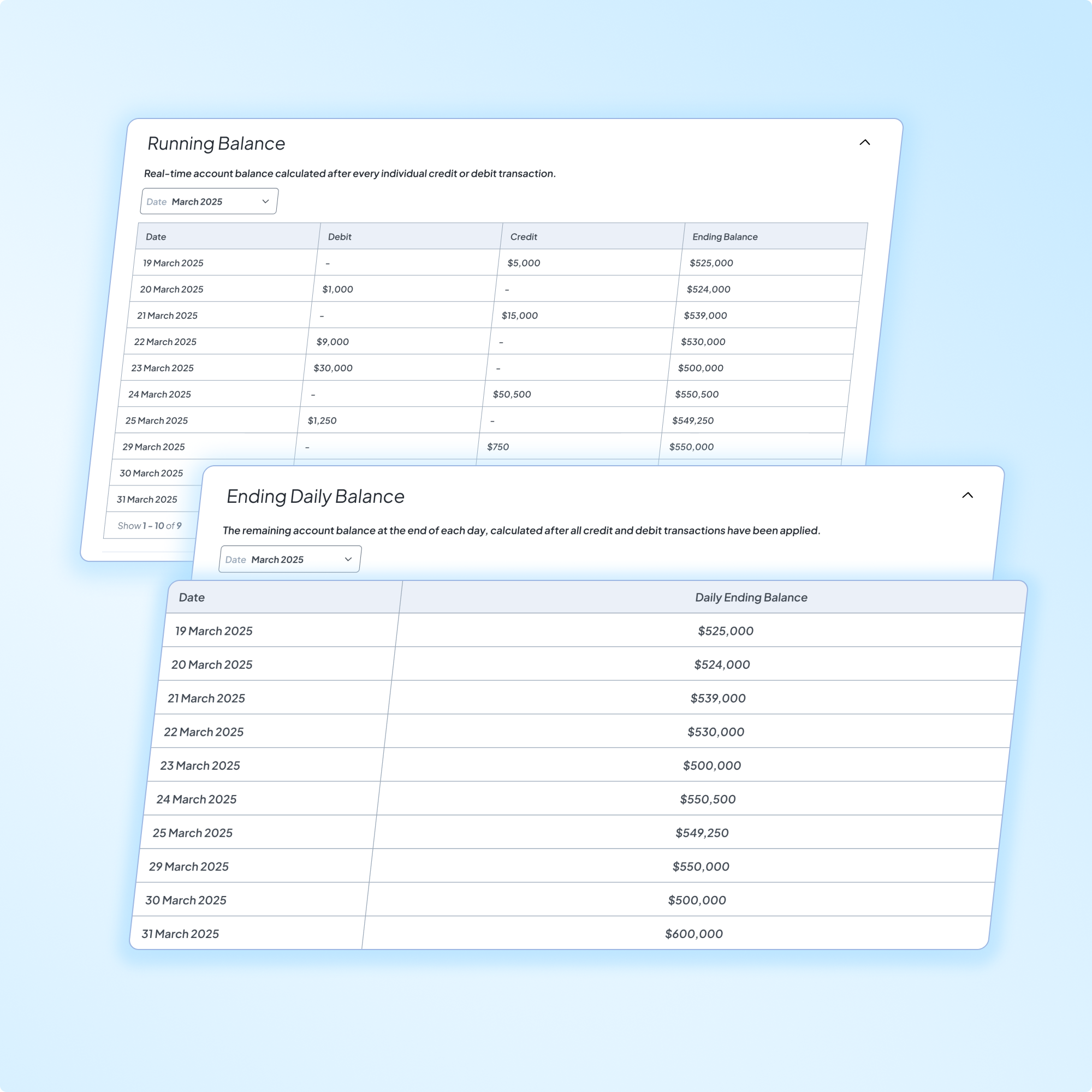This screenshot has width=1092, height=1092.
Task: Click the Ending Balance column header
Action: [725, 237]
